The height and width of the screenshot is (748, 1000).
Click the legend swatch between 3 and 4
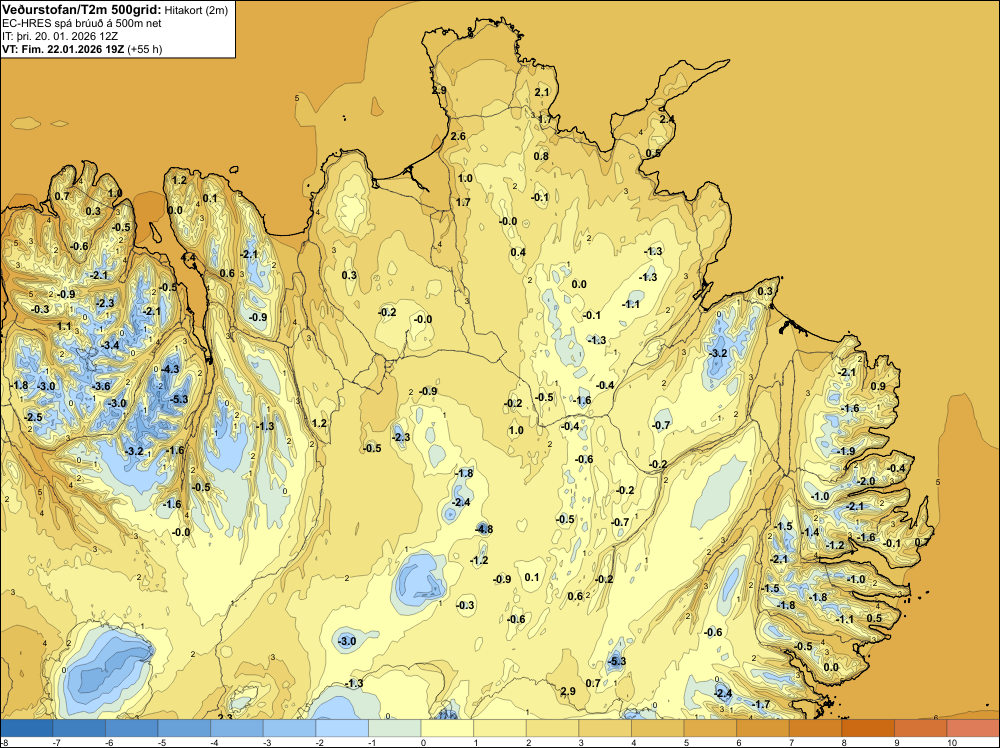tap(605, 728)
